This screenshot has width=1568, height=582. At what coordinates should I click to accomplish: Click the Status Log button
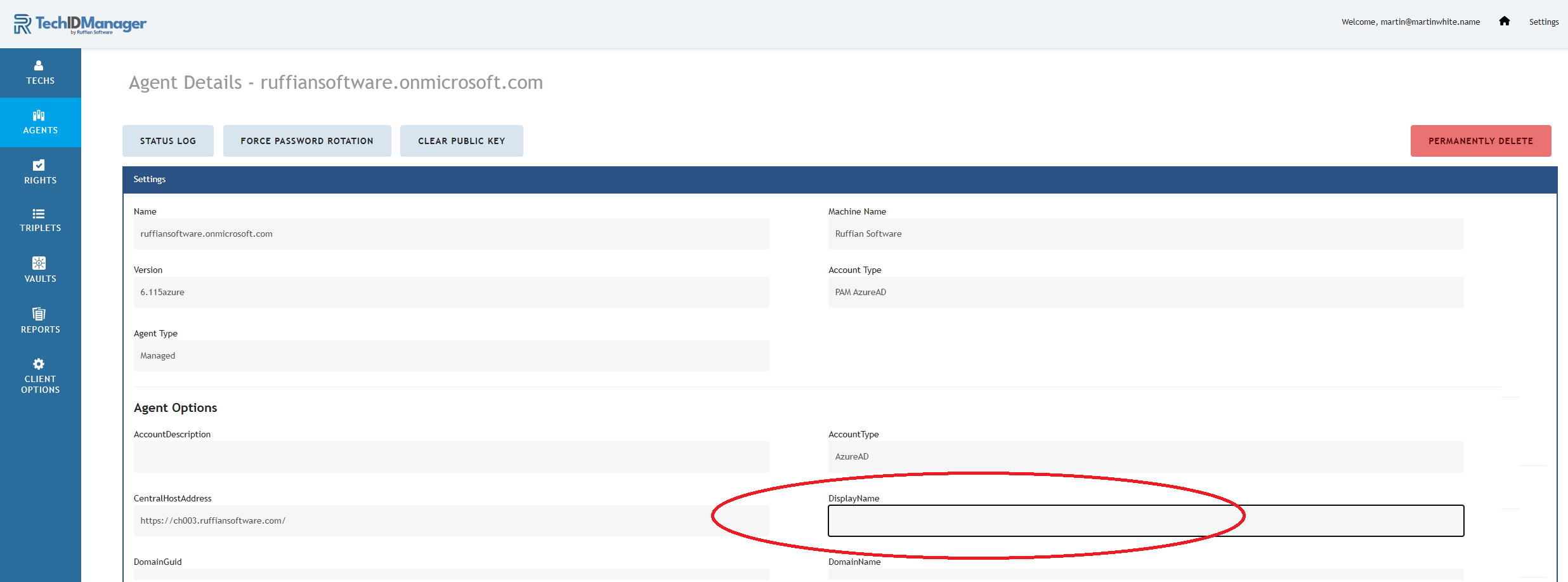click(168, 141)
